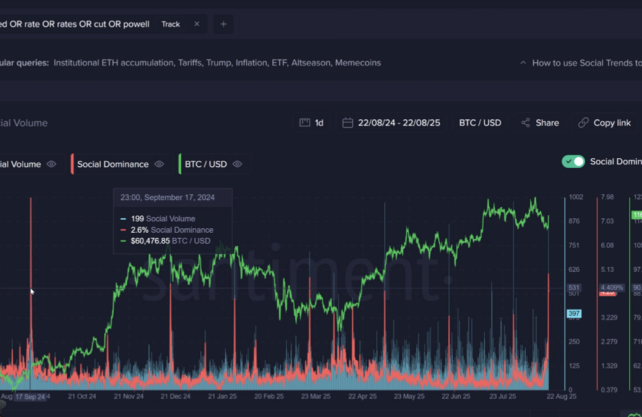Open the BTC / USD asset selector
Image resolution: width=642 pixels, height=417 pixels.
tap(480, 123)
